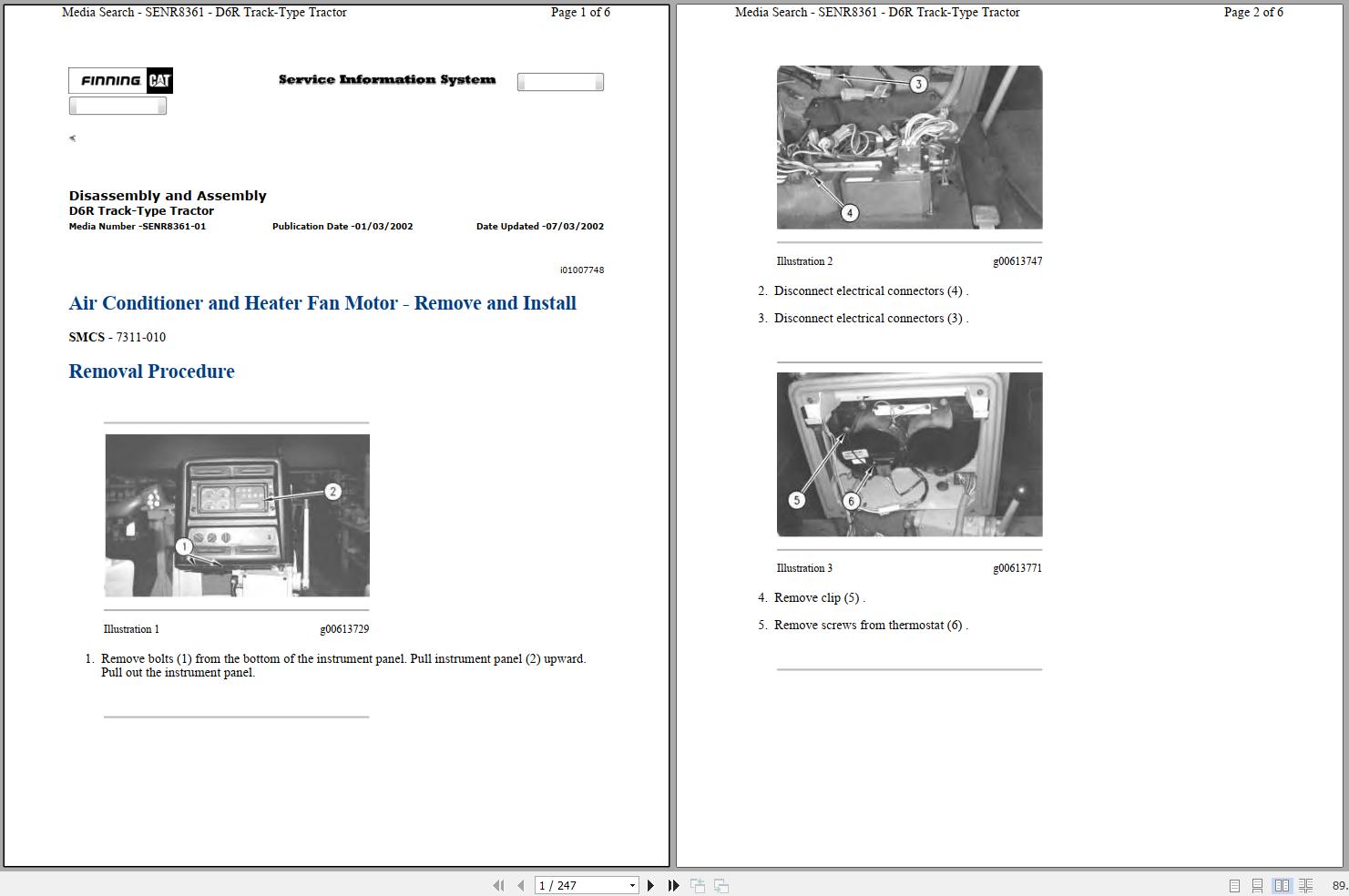
Task: Click the 'Illustration 2' caption
Action: [804, 261]
